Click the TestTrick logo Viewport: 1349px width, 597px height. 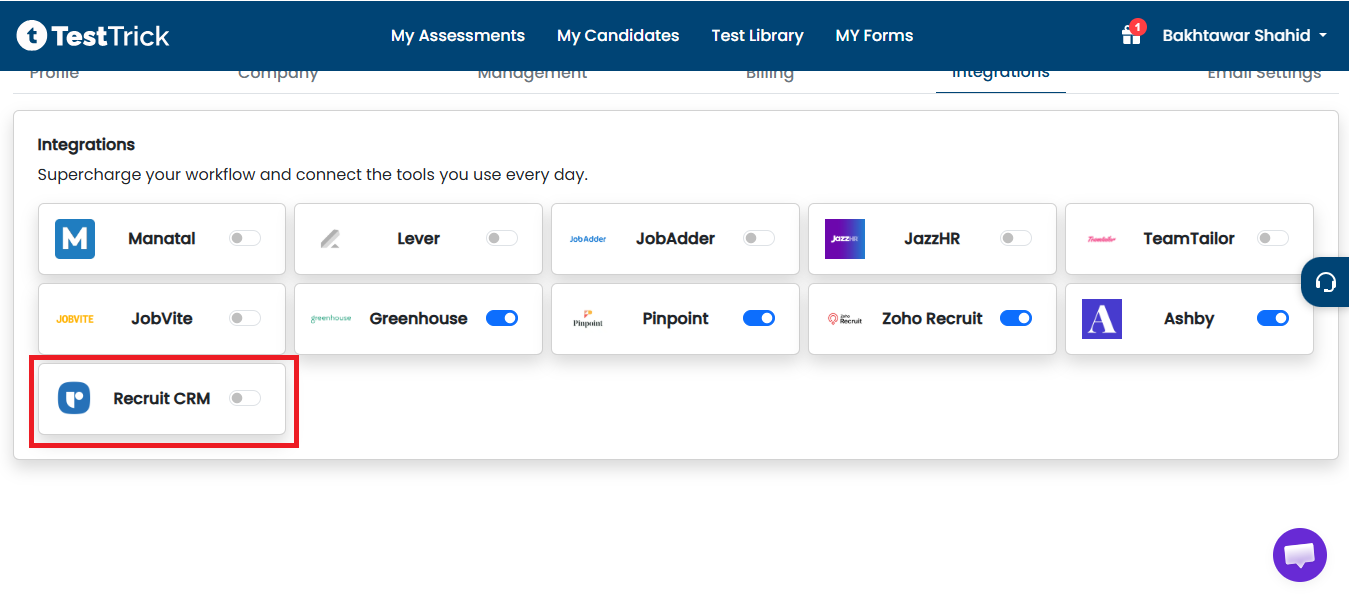[x=93, y=36]
